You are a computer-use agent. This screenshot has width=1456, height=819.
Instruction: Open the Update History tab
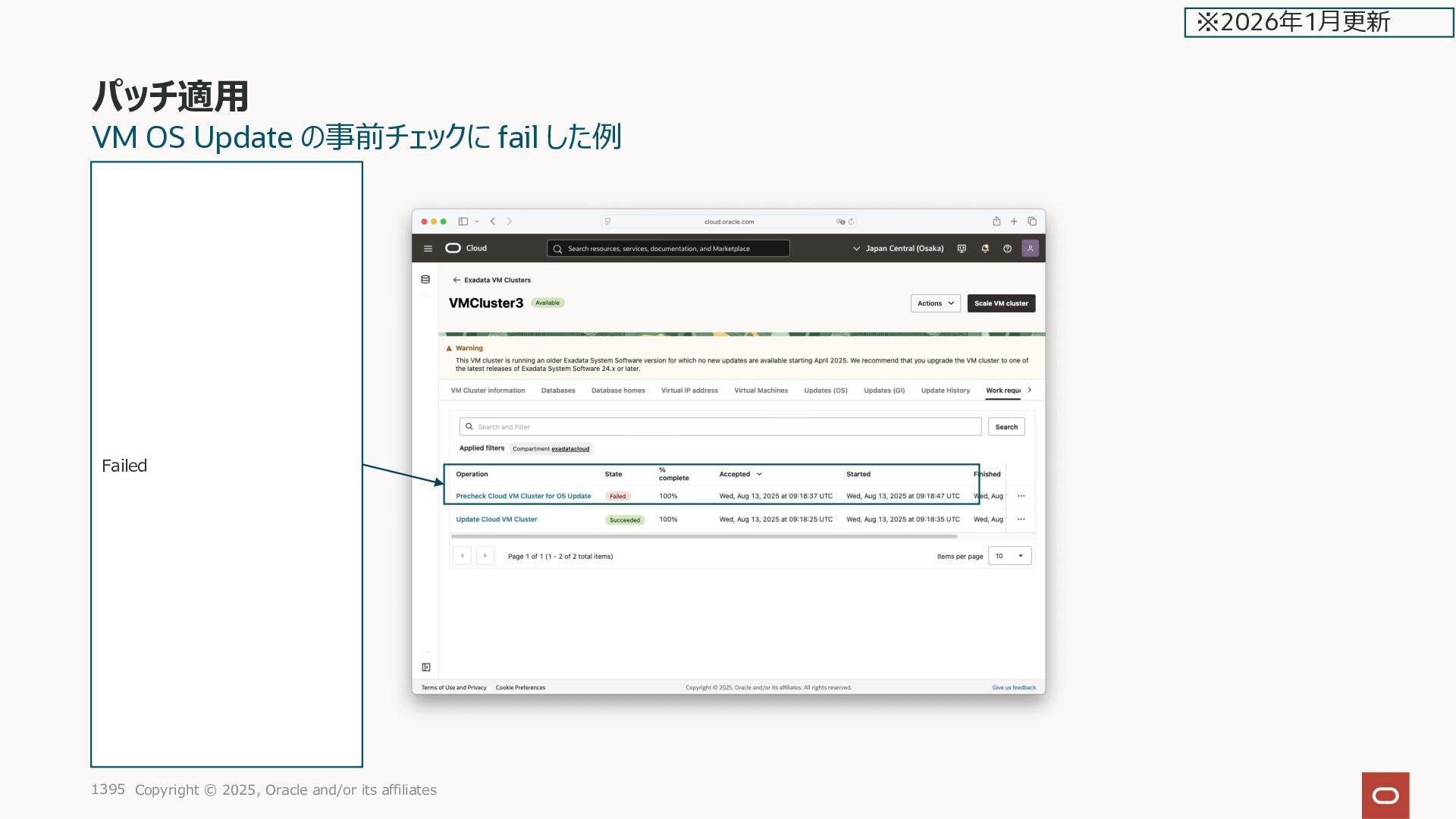tap(945, 391)
